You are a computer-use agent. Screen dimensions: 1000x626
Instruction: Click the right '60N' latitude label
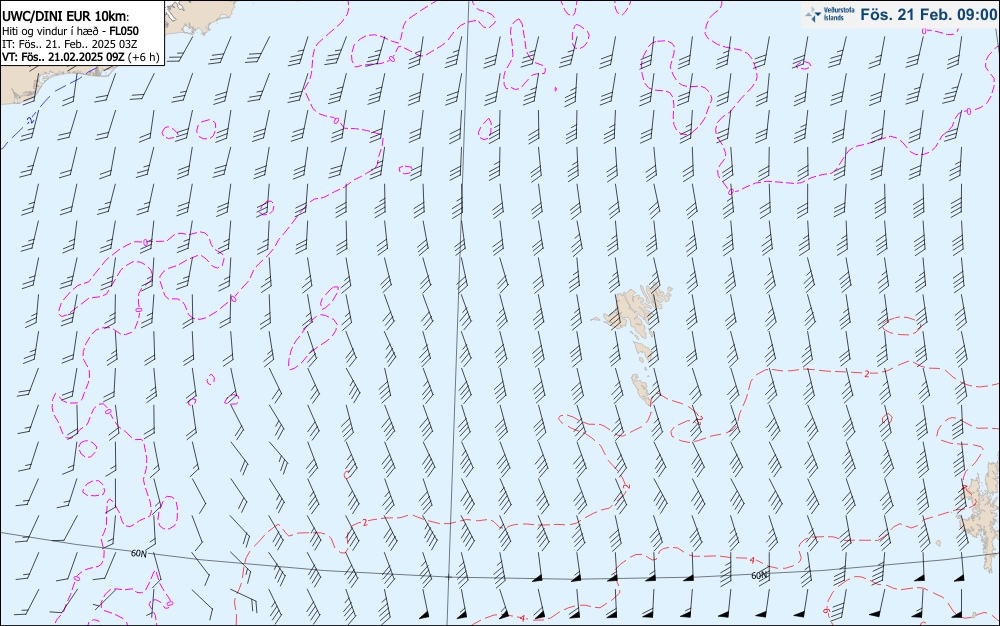(x=759, y=576)
